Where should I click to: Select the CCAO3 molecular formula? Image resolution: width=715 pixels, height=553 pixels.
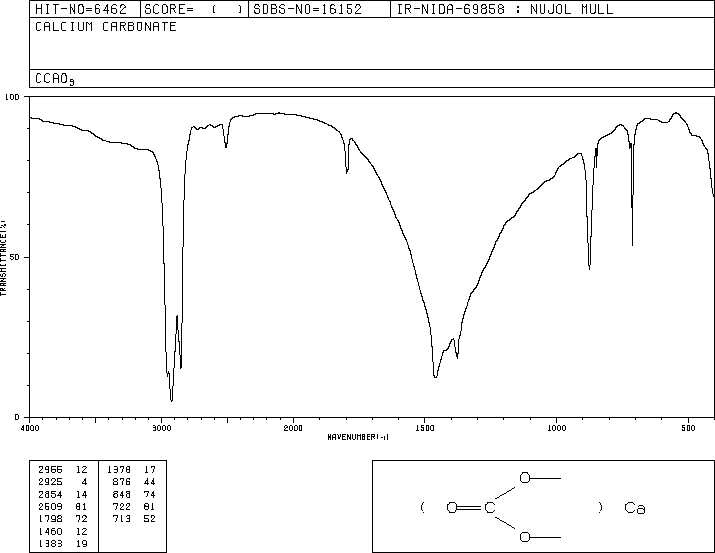coord(55,79)
